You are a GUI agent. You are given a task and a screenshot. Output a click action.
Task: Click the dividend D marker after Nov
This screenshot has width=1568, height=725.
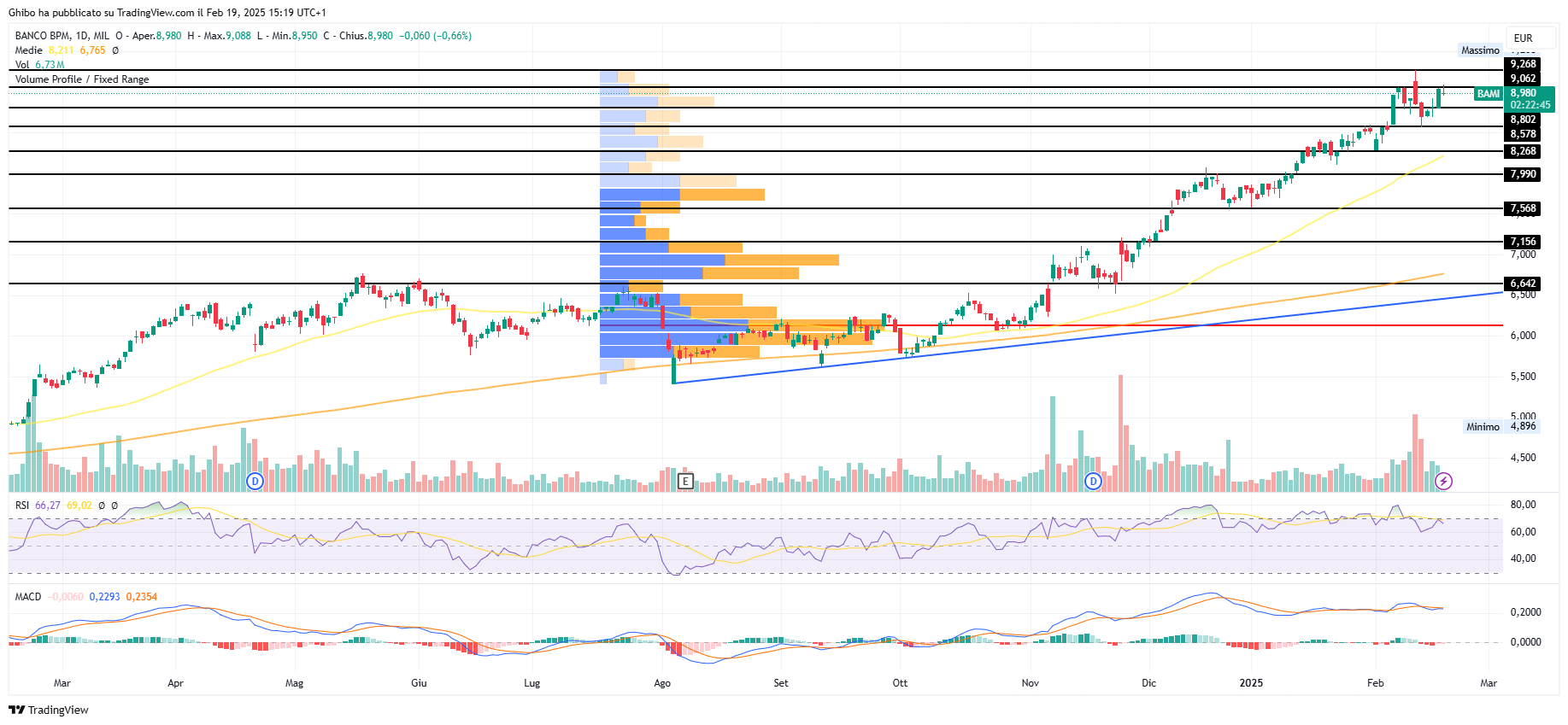pyautogui.click(x=1093, y=482)
